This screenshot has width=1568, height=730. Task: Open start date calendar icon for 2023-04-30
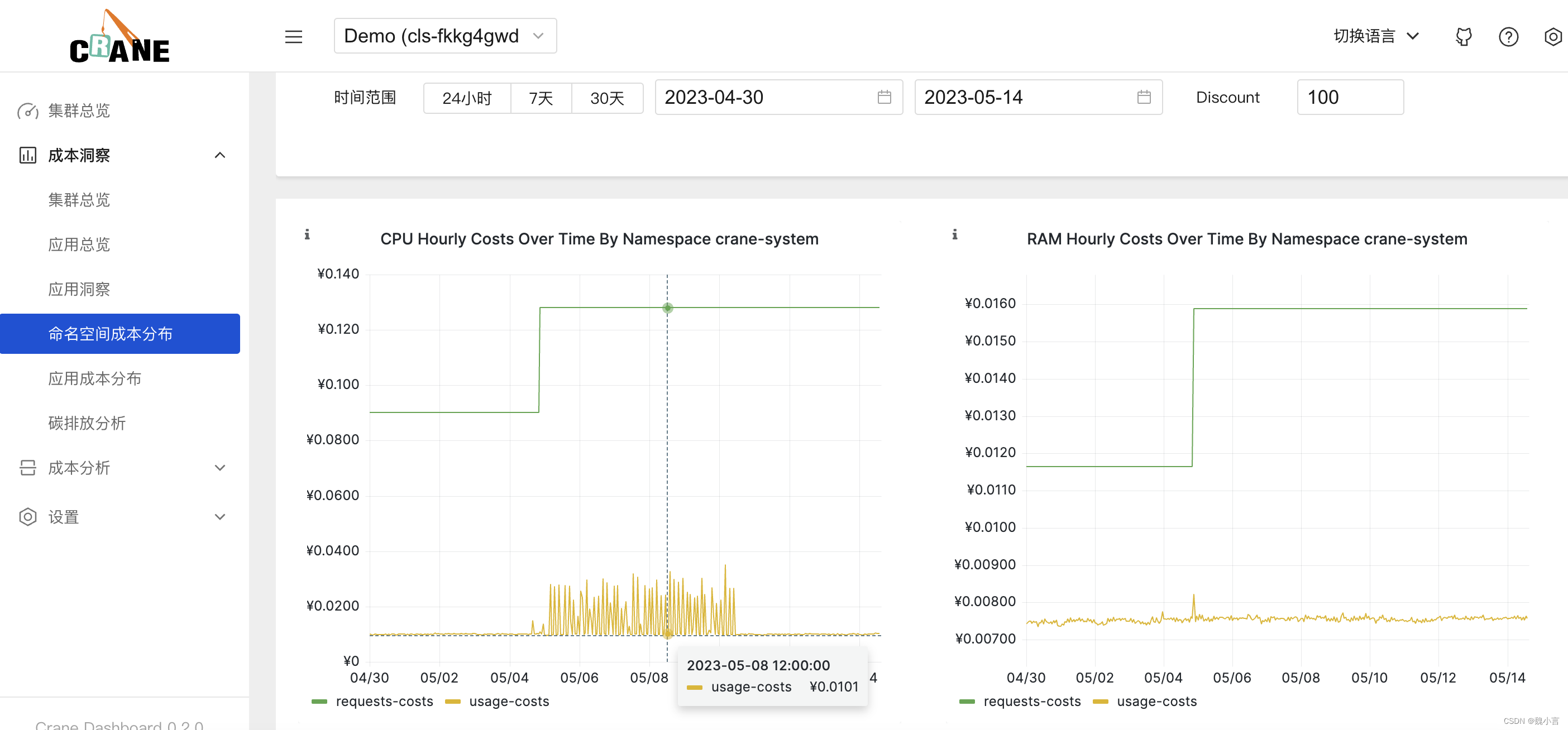(884, 97)
